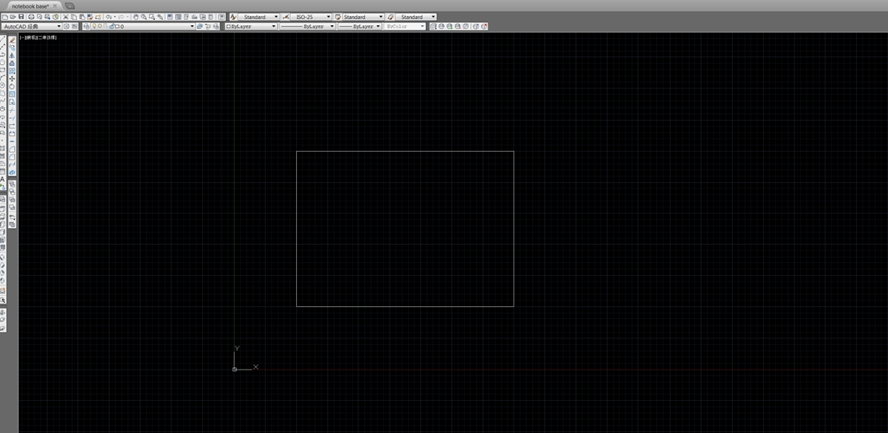Open the table style Standard dropdown
The width and height of the screenshot is (888, 433).
pyautogui.click(x=363, y=17)
